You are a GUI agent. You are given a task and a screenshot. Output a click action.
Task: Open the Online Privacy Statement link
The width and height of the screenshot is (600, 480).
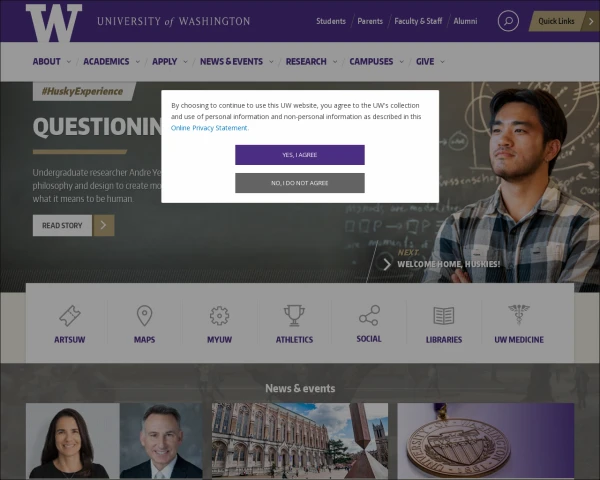209,128
